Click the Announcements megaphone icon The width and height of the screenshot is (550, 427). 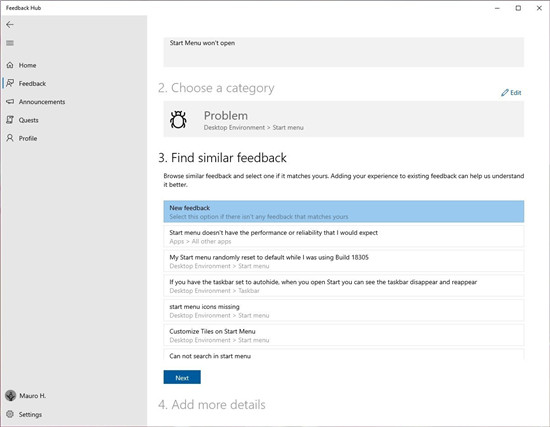10,101
